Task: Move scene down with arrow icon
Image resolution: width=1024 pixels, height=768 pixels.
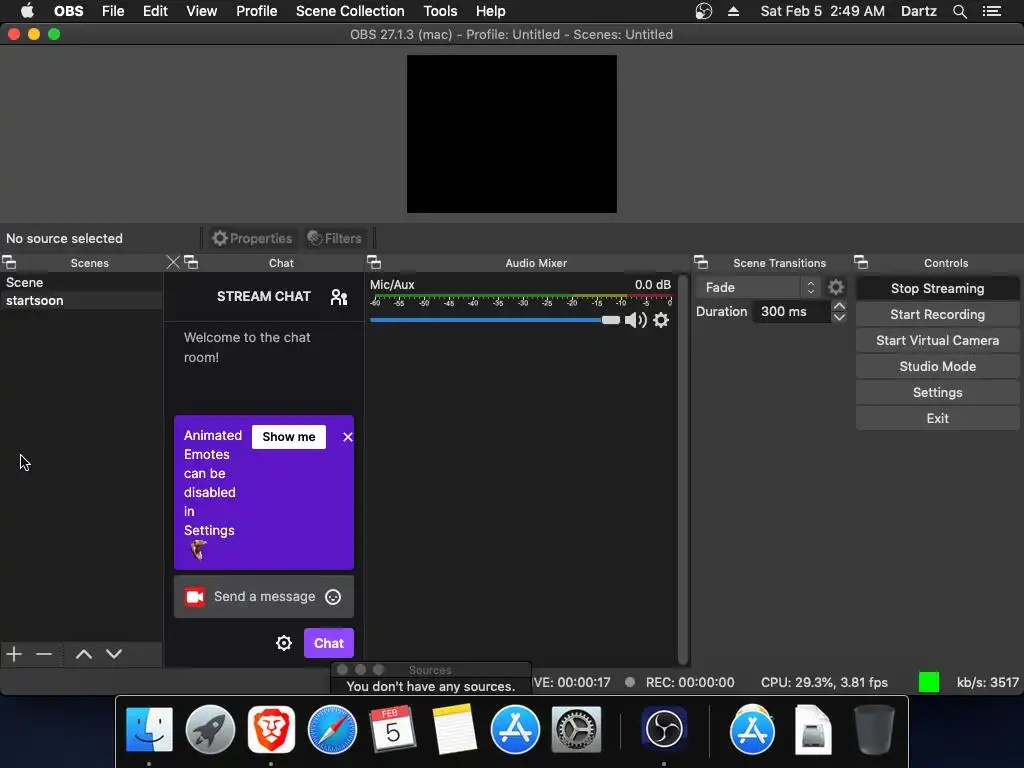Action: 114,654
